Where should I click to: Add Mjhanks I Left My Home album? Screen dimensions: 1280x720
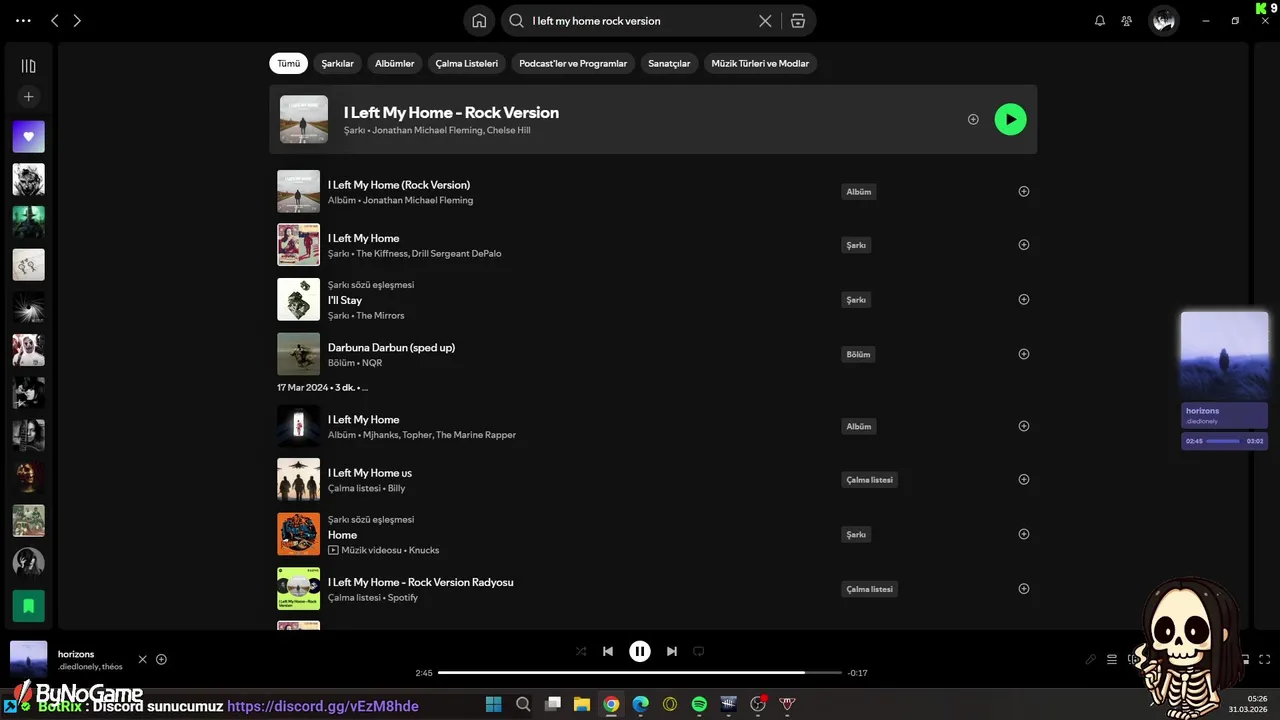[x=1023, y=426]
